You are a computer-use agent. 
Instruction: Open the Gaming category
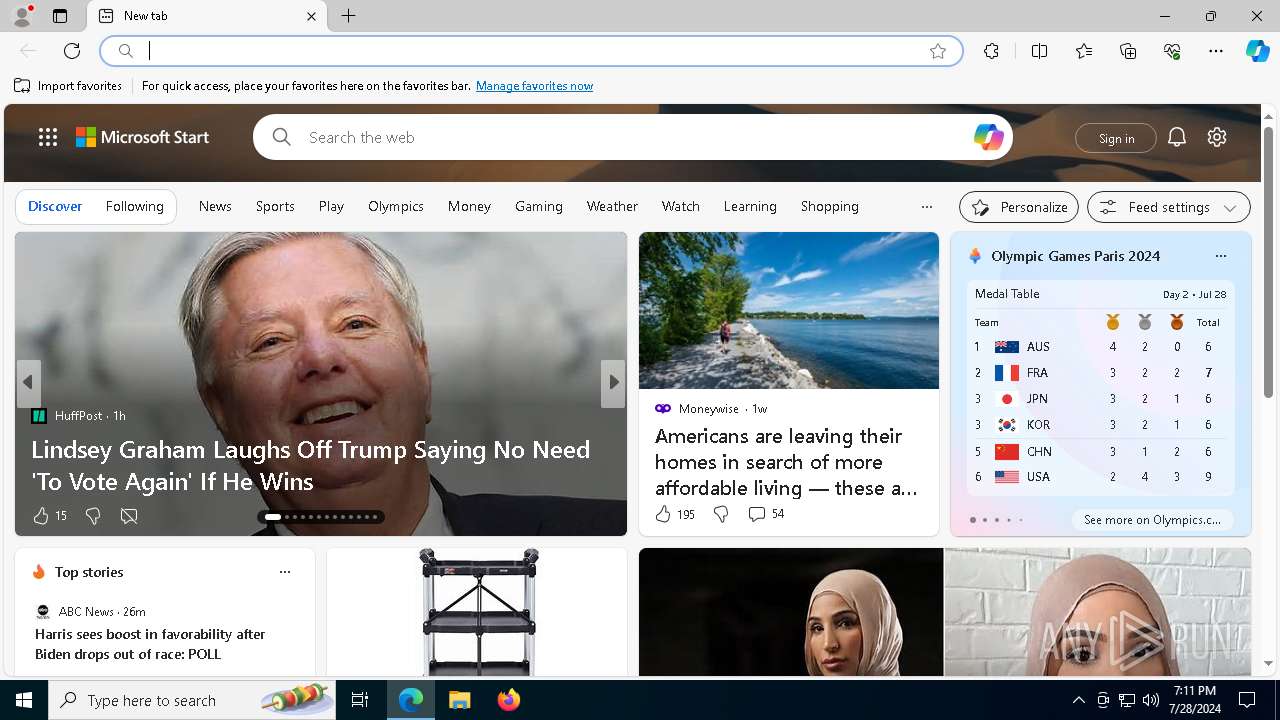click(x=539, y=206)
